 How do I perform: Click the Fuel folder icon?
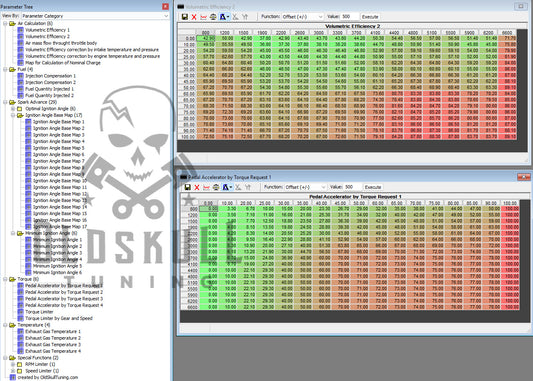point(13,69)
